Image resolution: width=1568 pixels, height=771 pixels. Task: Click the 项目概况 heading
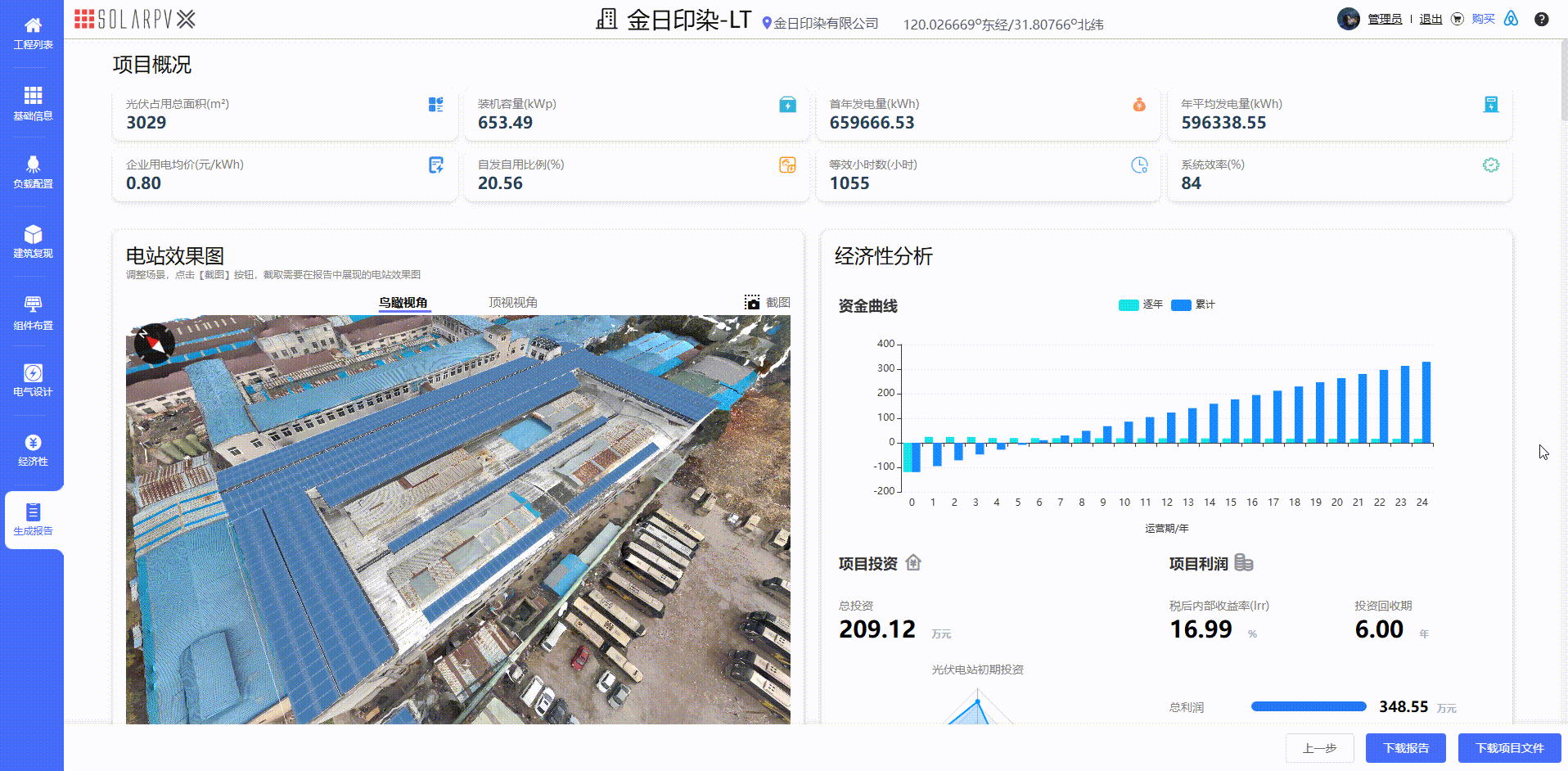click(151, 65)
